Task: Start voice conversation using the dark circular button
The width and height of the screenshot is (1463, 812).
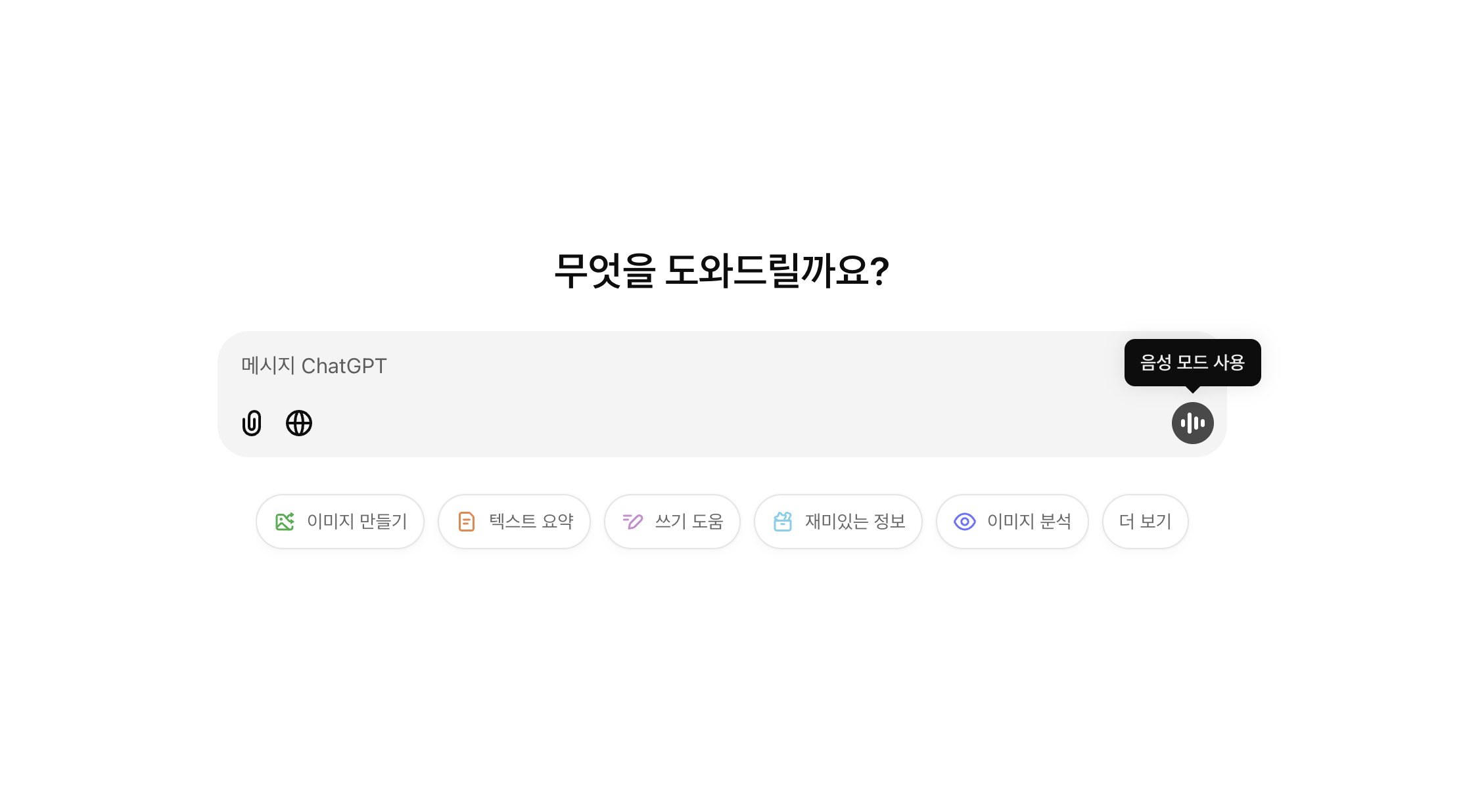Action: (1192, 424)
